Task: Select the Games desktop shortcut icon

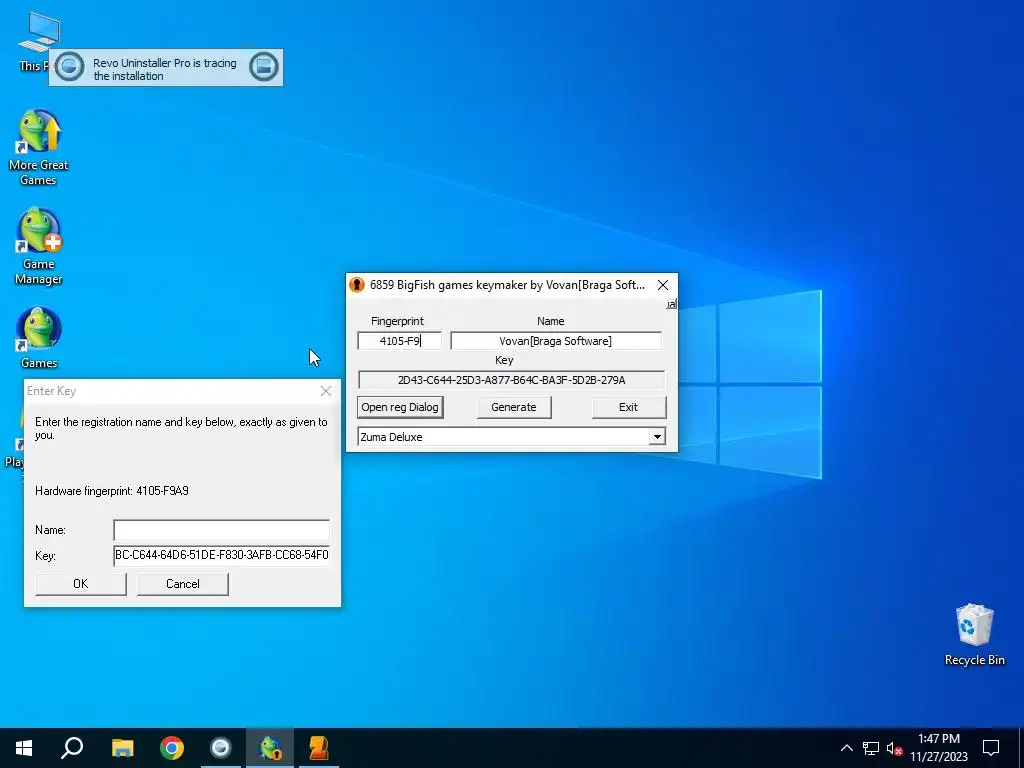Action: pos(39,338)
